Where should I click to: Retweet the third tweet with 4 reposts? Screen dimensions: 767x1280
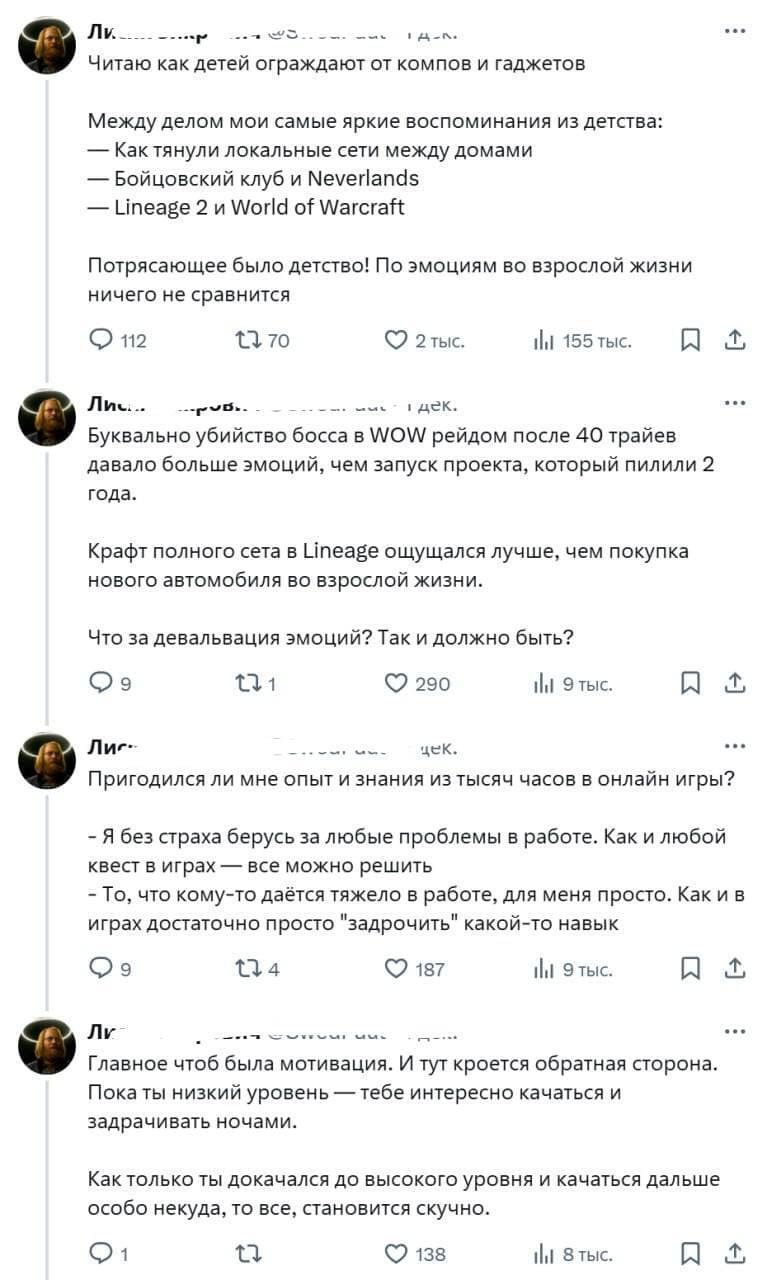point(249,967)
